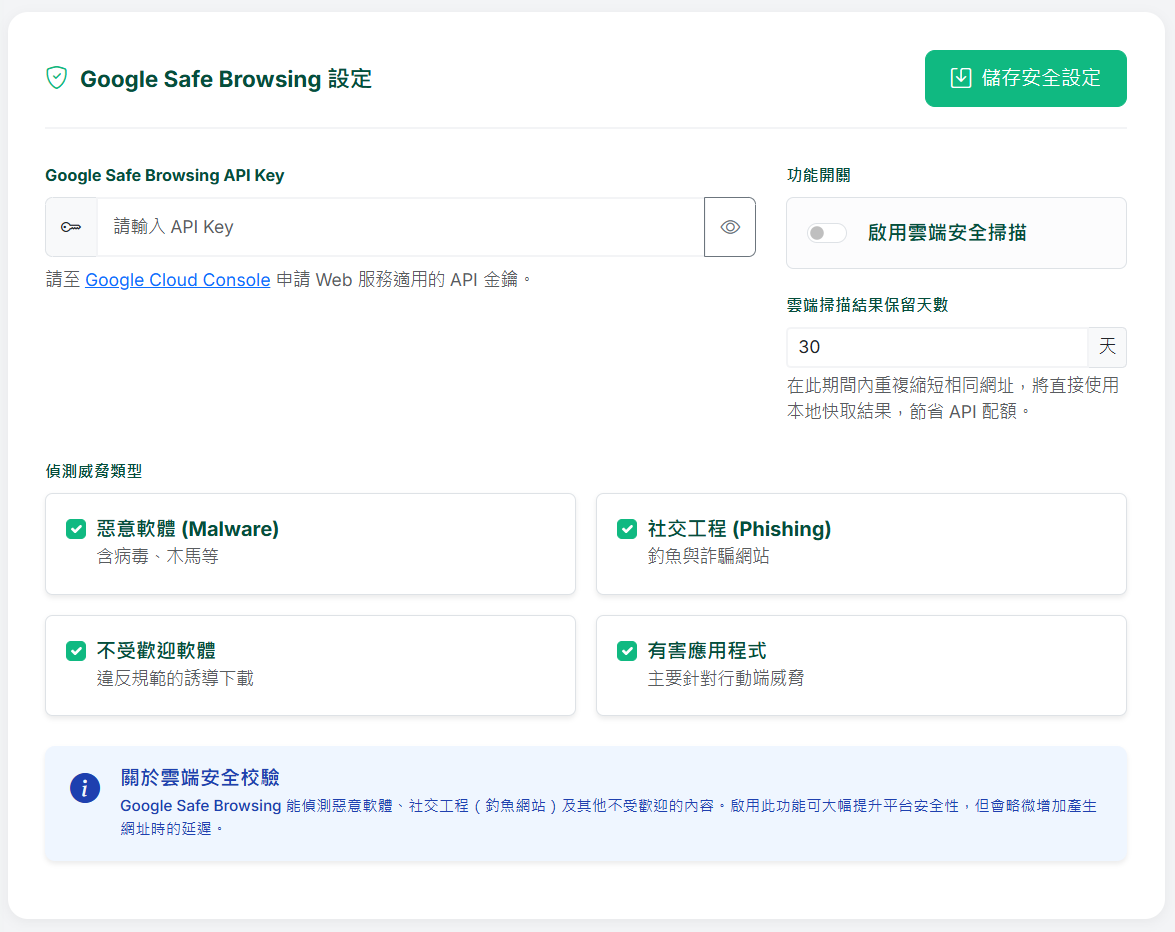
Task: Click the 天 unit suffix label
Action: (1107, 347)
